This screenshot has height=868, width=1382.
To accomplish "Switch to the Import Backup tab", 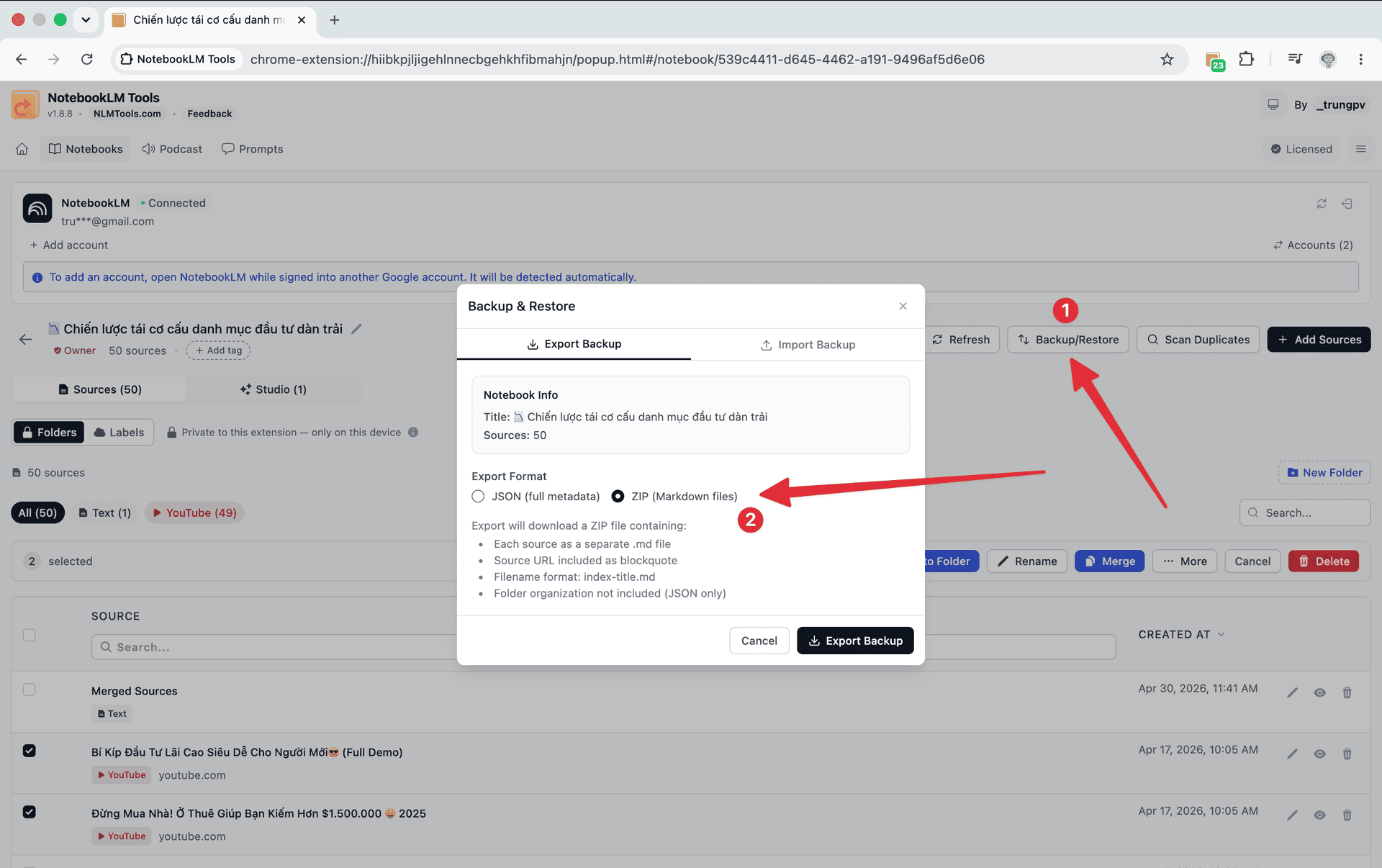I will [x=808, y=345].
